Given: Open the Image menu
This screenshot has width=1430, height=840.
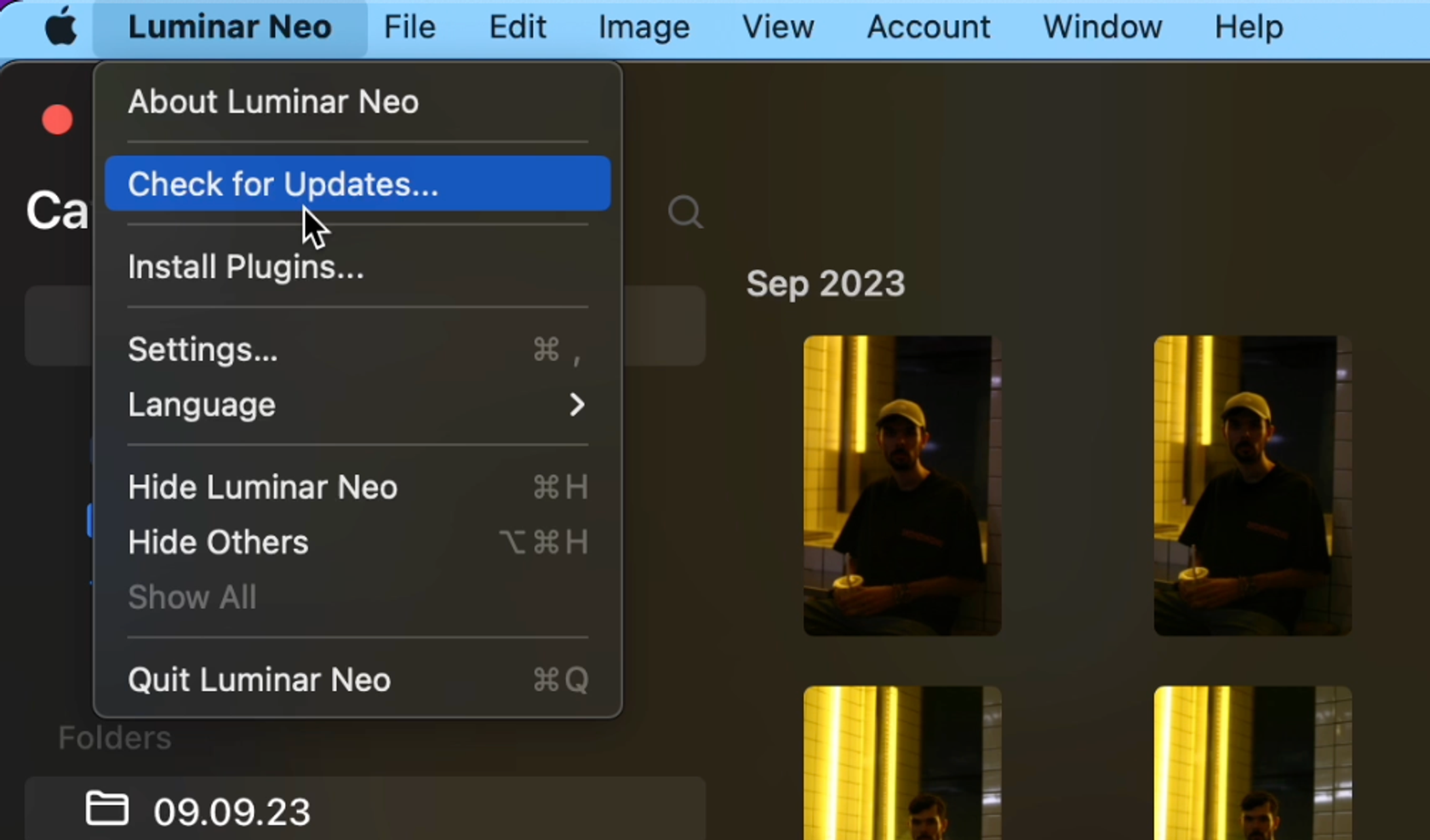Looking at the screenshot, I should [x=643, y=26].
